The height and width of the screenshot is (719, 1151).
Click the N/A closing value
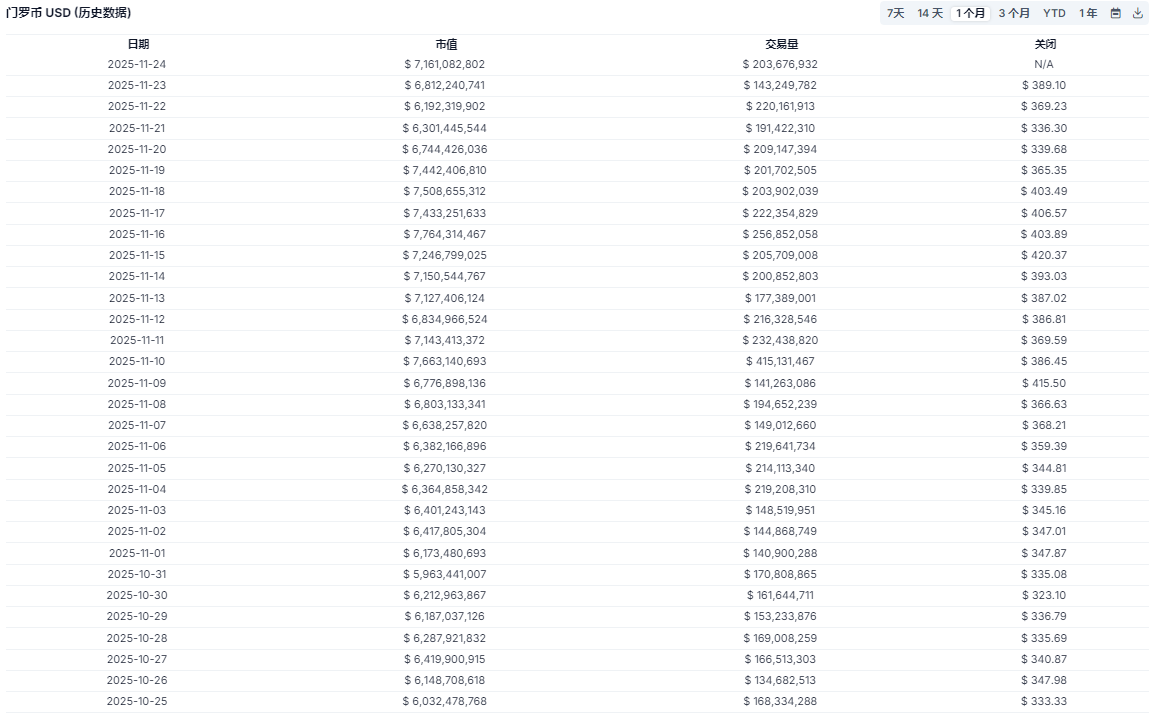(x=1044, y=64)
